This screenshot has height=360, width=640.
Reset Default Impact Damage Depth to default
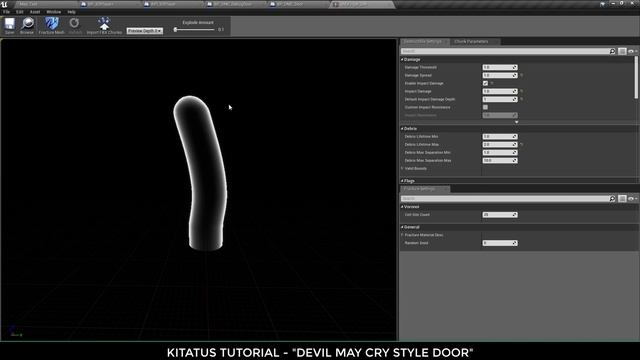click(x=522, y=99)
